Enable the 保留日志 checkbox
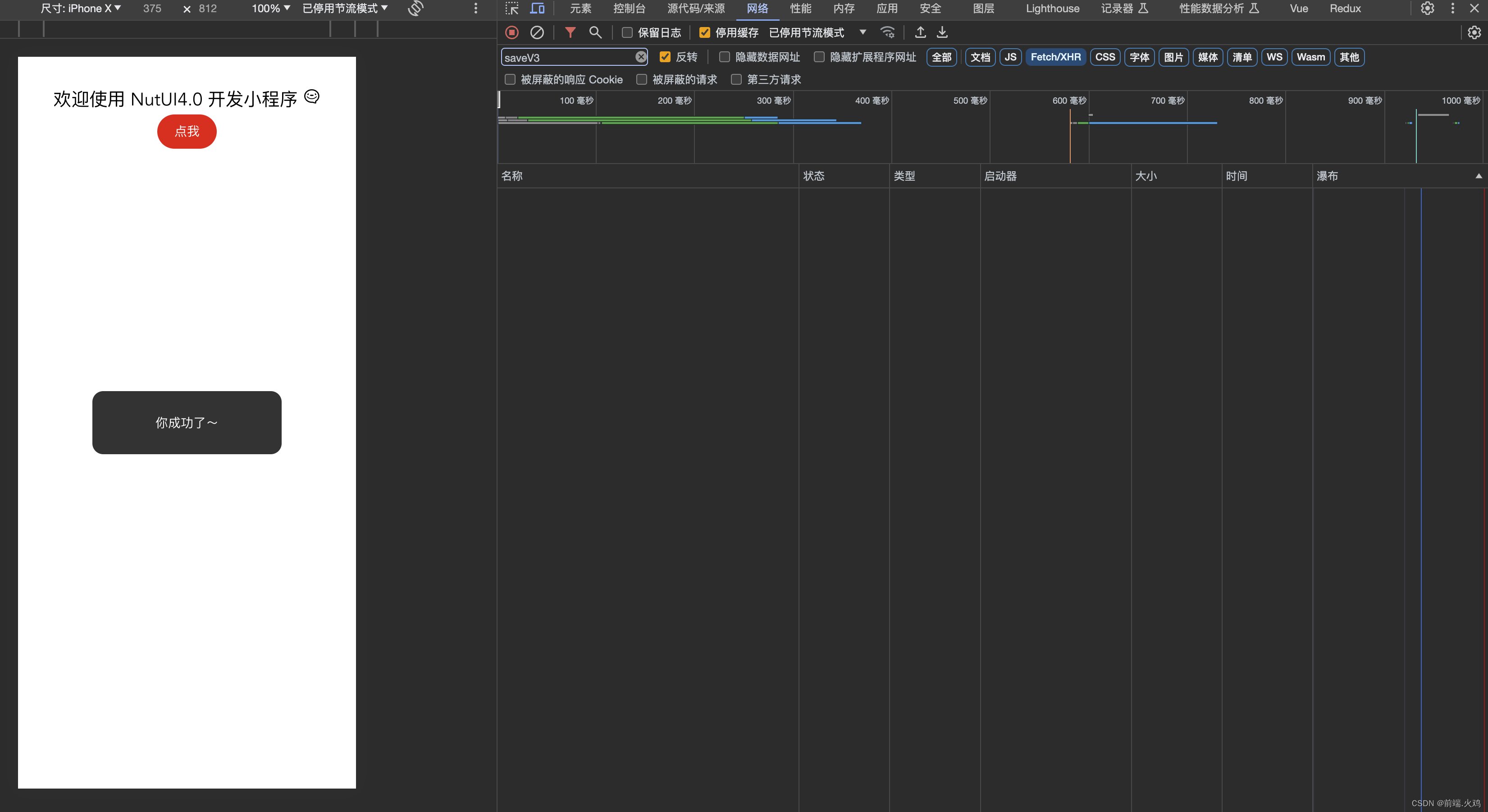This screenshot has width=1488, height=812. click(x=627, y=33)
